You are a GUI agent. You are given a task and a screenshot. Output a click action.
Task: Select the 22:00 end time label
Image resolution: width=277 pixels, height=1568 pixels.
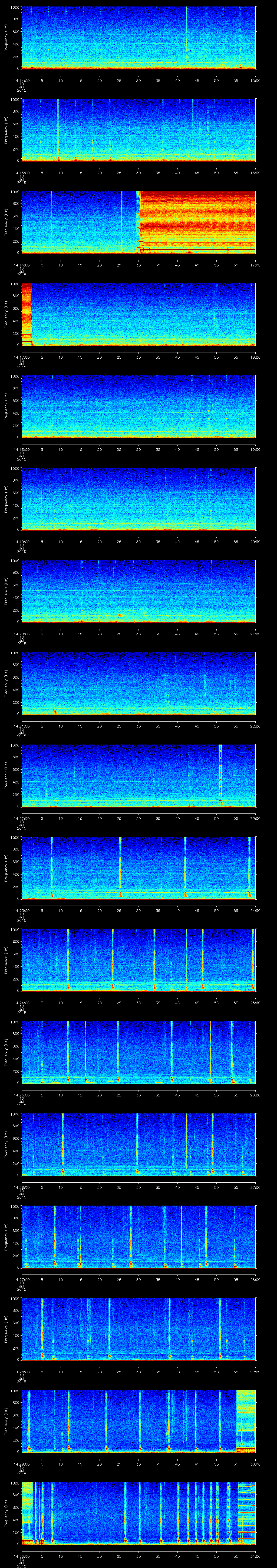[255, 726]
